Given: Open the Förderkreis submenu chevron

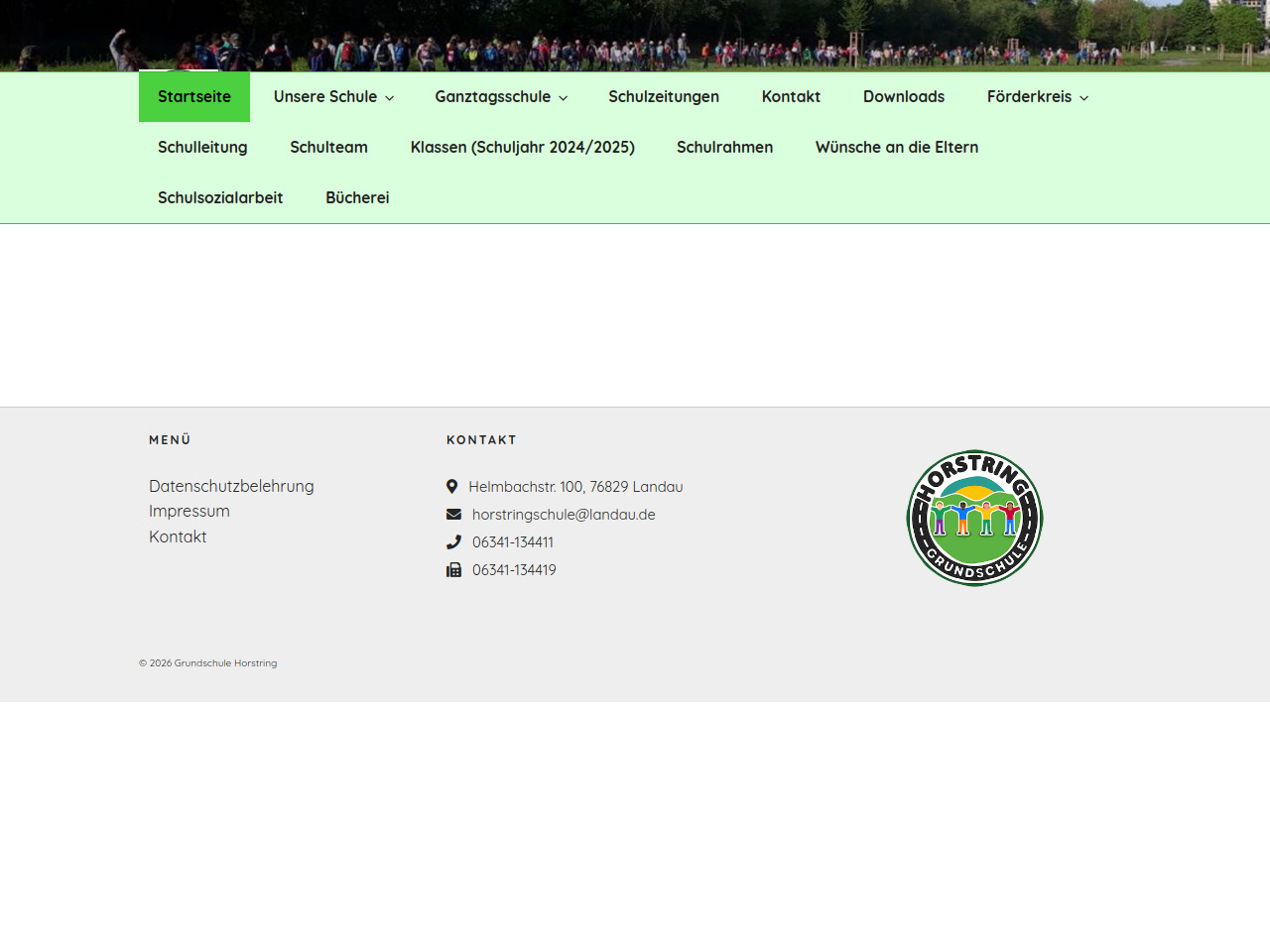Looking at the screenshot, I should tap(1084, 98).
